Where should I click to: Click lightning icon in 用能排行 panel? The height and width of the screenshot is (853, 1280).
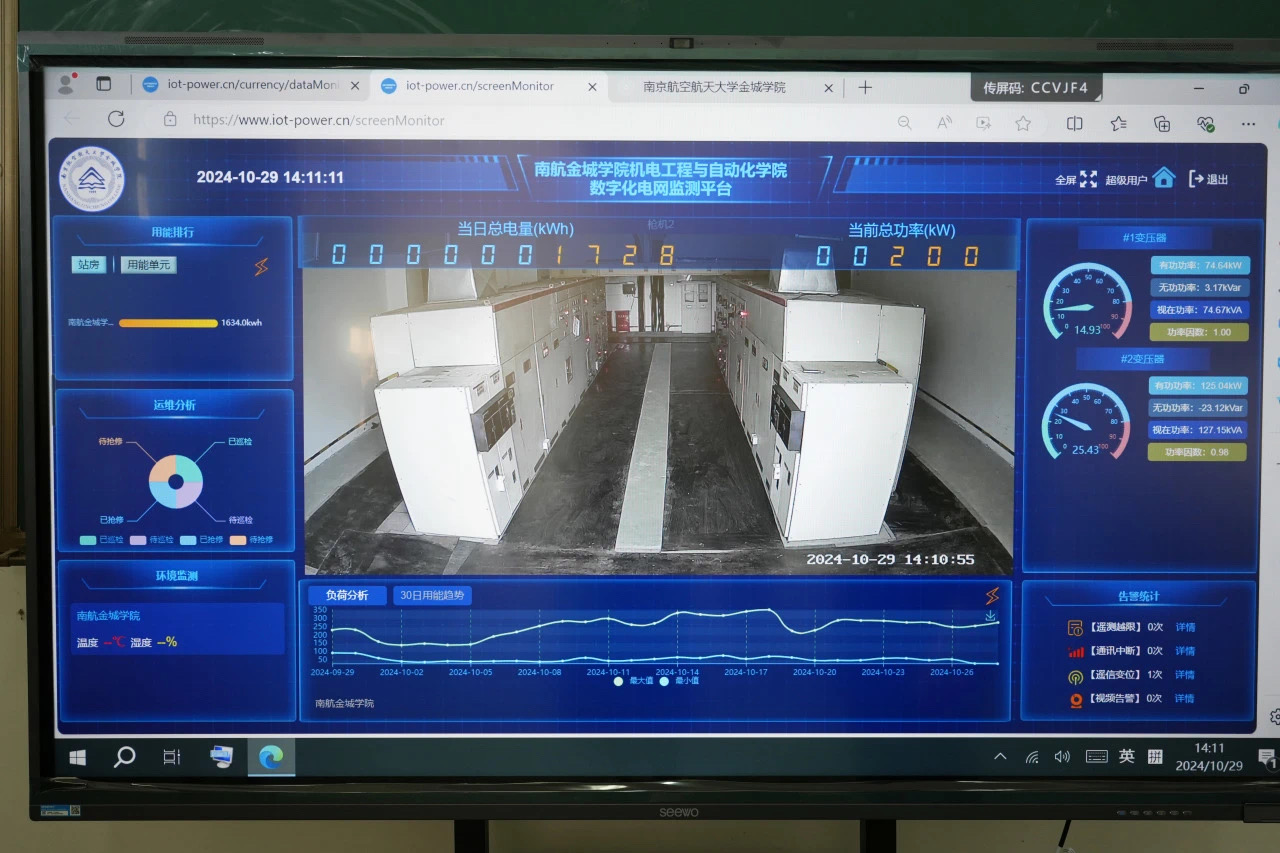(x=261, y=266)
